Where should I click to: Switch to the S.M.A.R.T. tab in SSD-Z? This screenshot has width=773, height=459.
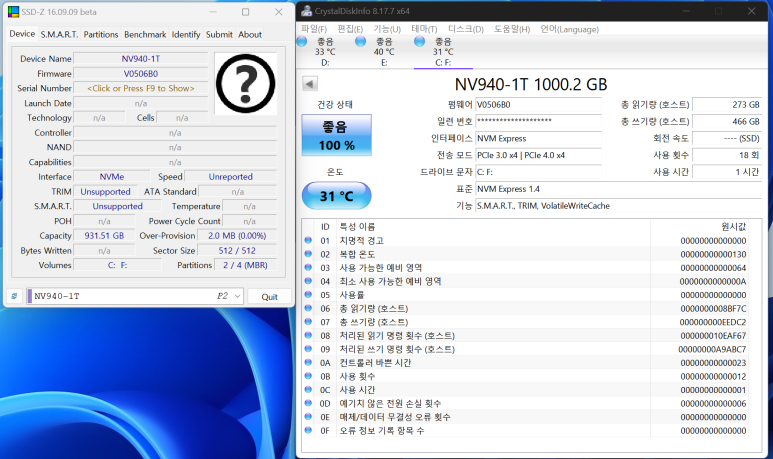59,34
